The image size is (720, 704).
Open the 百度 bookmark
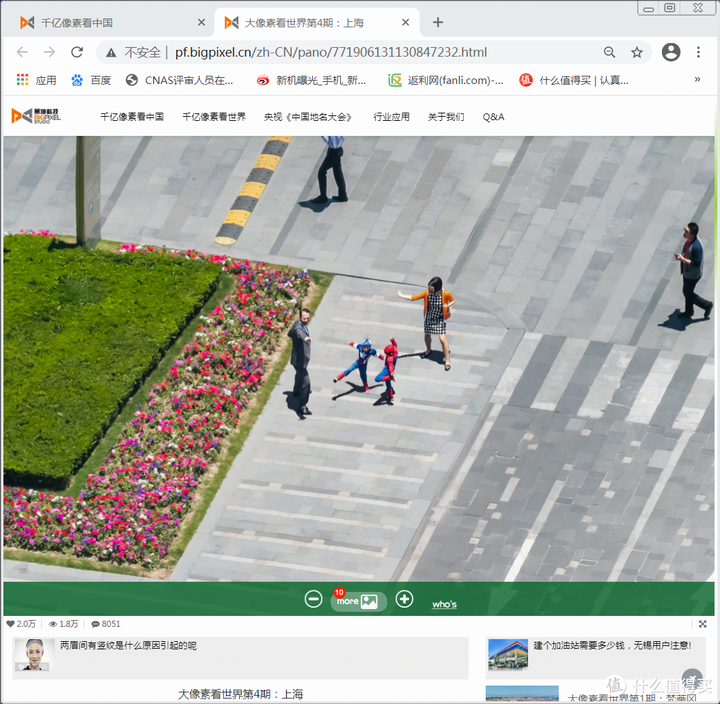(x=91, y=80)
